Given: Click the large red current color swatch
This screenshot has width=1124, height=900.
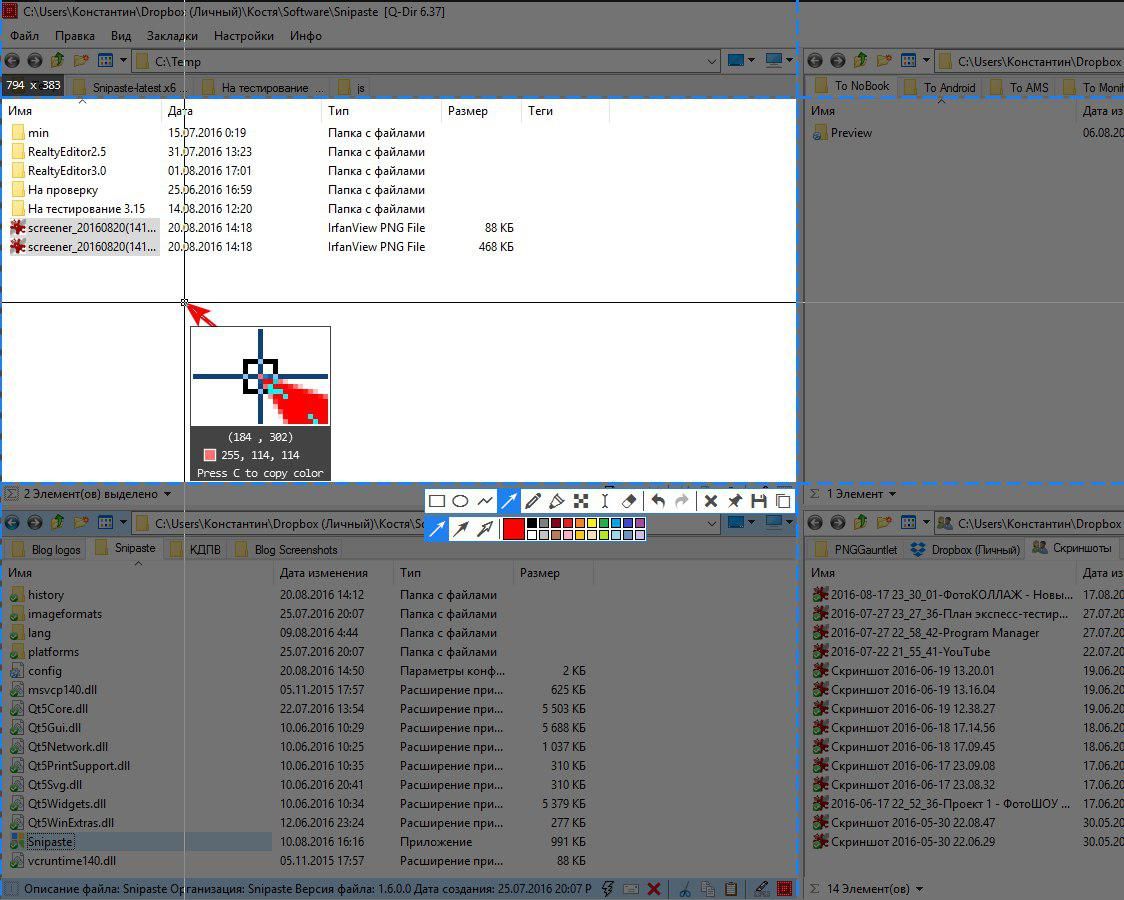Looking at the screenshot, I should tap(513, 529).
